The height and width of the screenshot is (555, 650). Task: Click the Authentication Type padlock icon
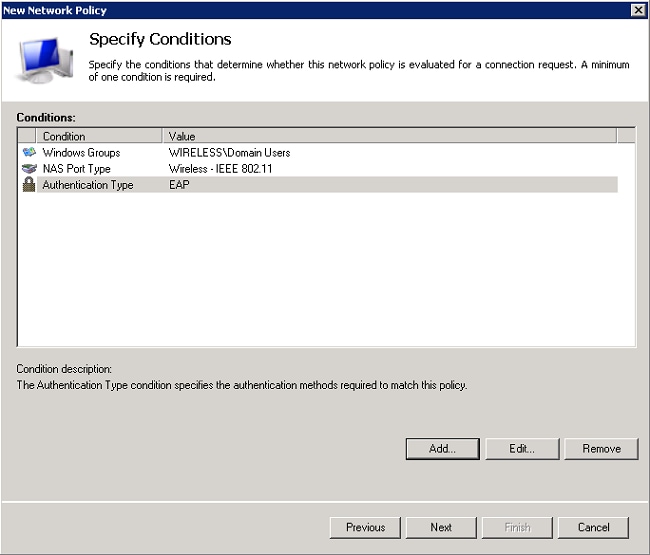29,184
